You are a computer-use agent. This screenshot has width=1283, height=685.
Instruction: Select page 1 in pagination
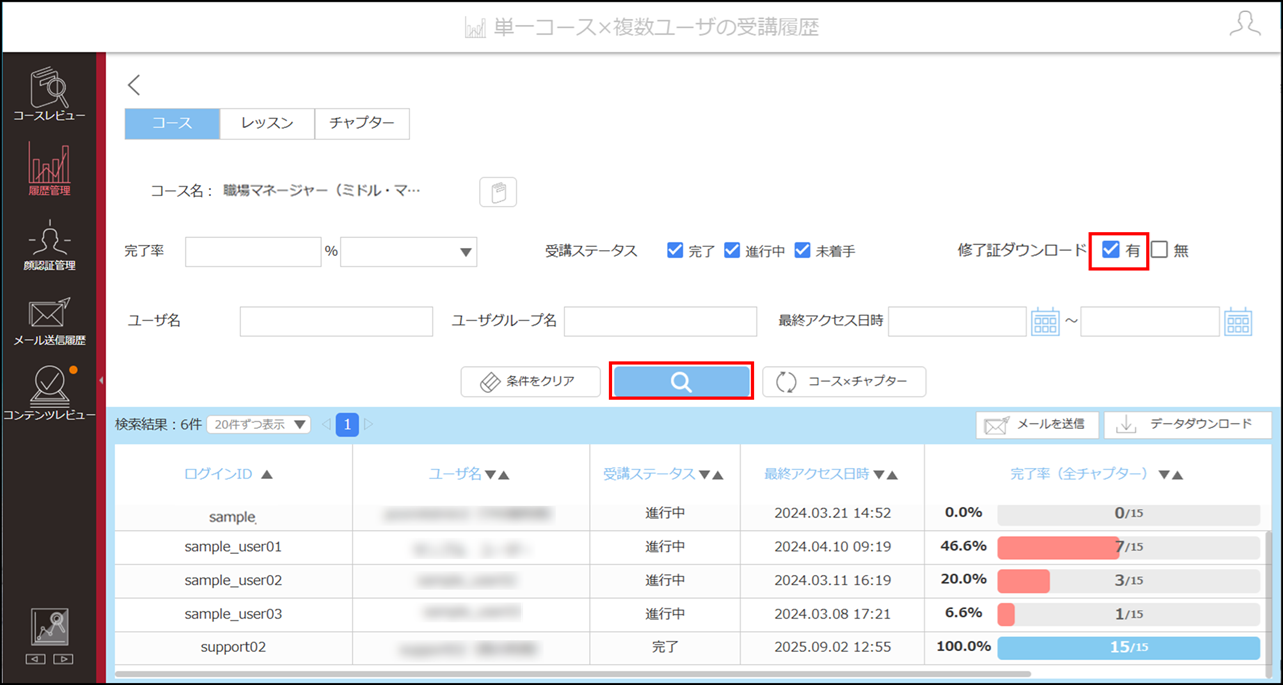(x=347, y=425)
